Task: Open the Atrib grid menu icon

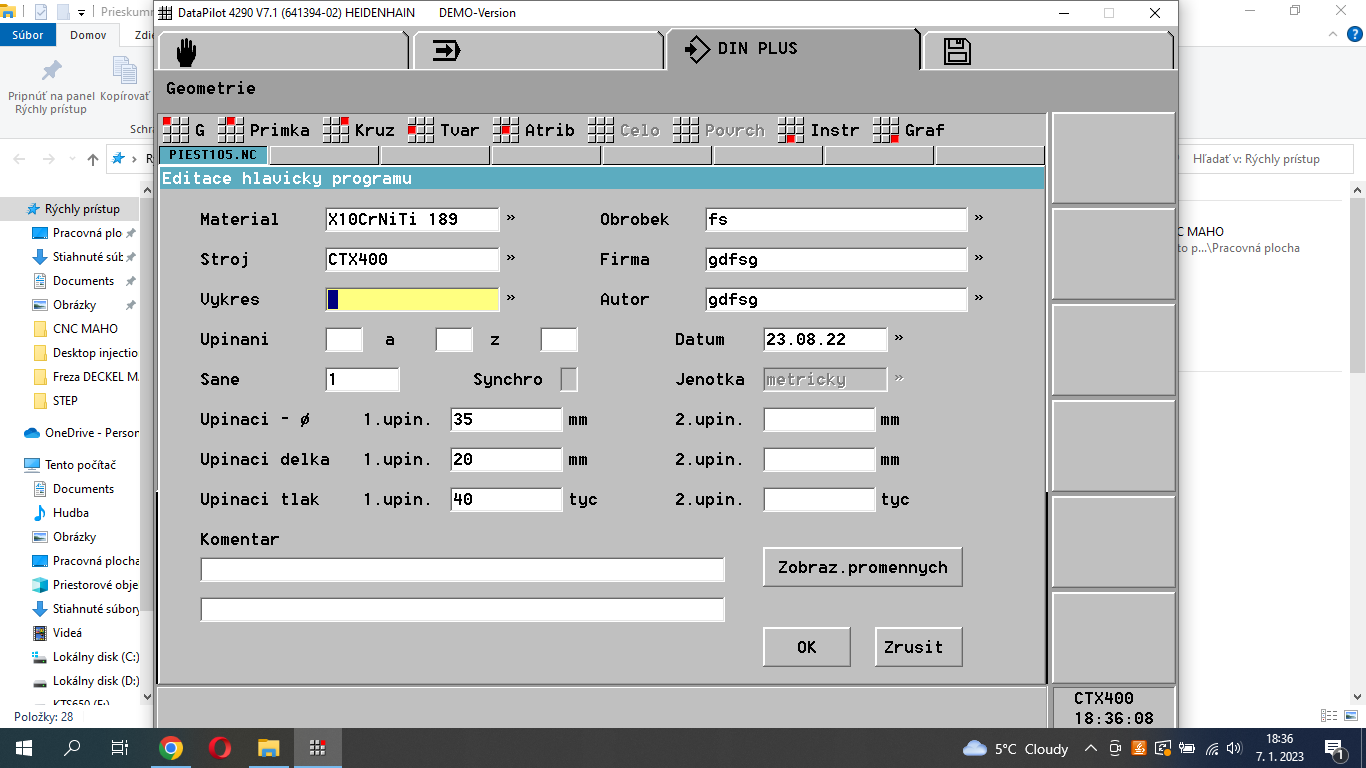Action: pyautogui.click(x=506, y=130)
